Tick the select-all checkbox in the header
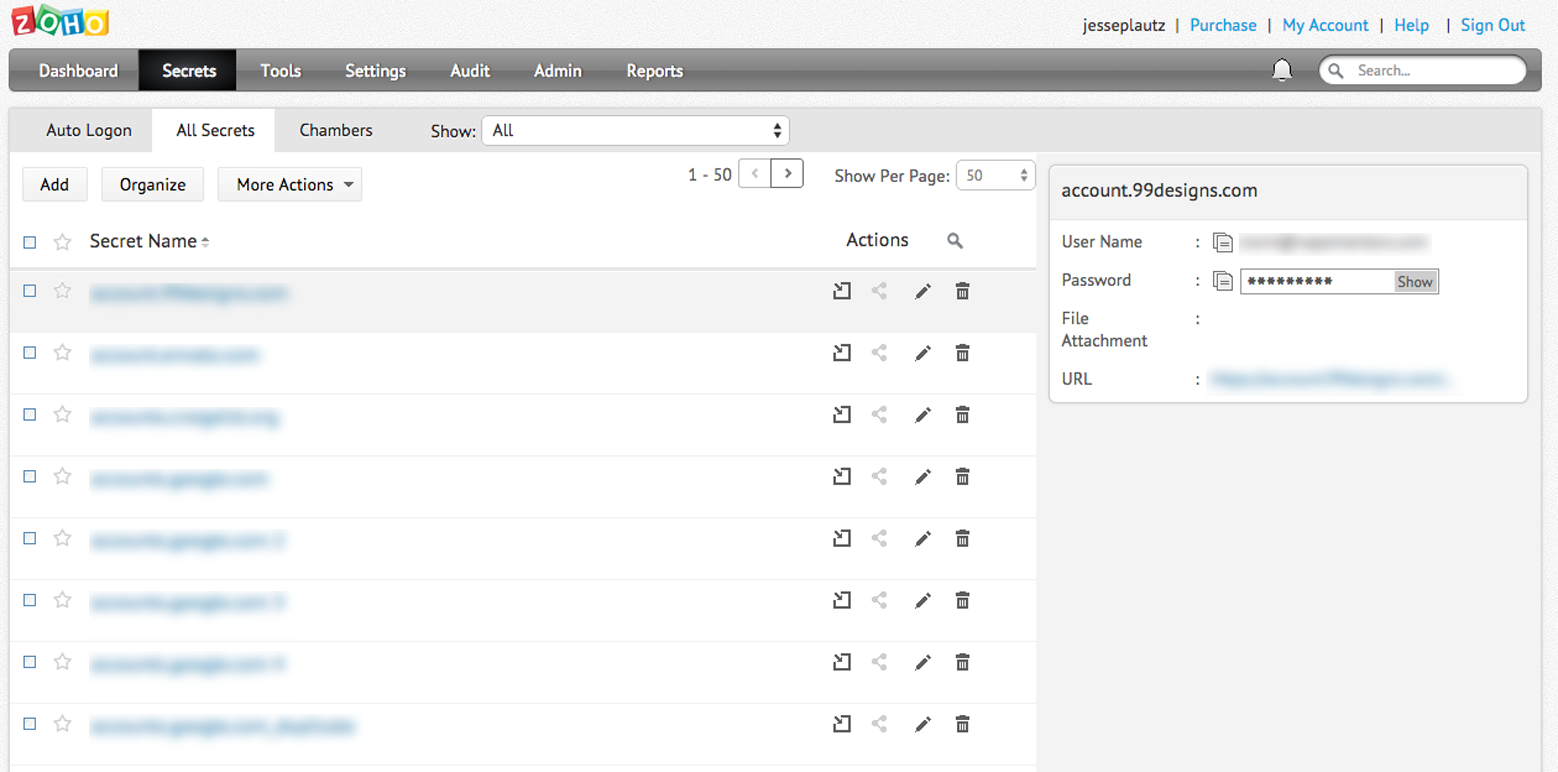The height and width of the screenshot is (772, 1558). pyautogui.click(x=30, y=242)
